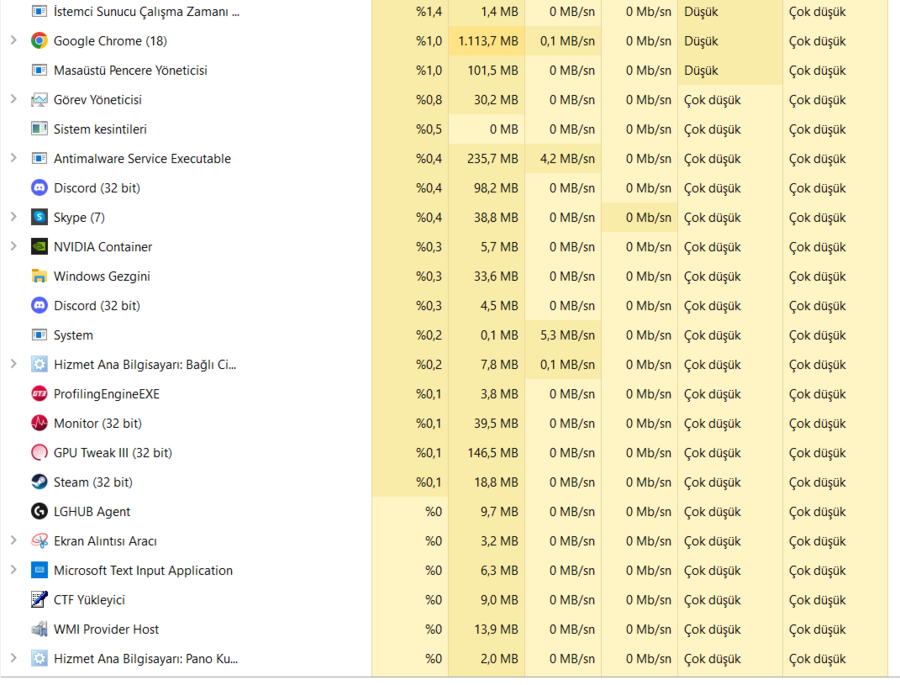900x685 pixels.
Task: Select the LGHUB Agent process name
Action: (x=92, y=512)
